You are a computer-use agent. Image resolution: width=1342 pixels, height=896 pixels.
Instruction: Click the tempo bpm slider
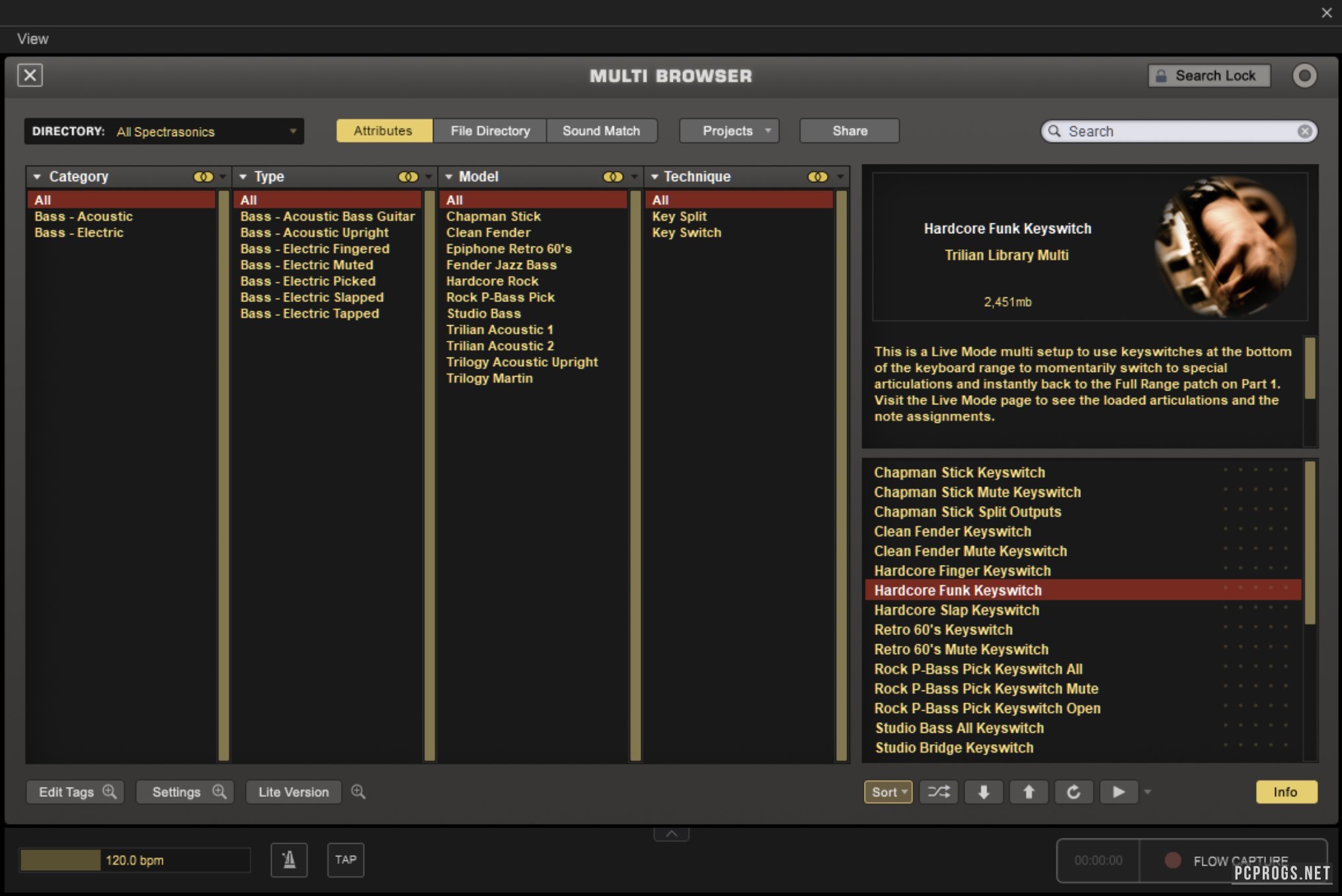pyautogui.click(x=135, y=860)
